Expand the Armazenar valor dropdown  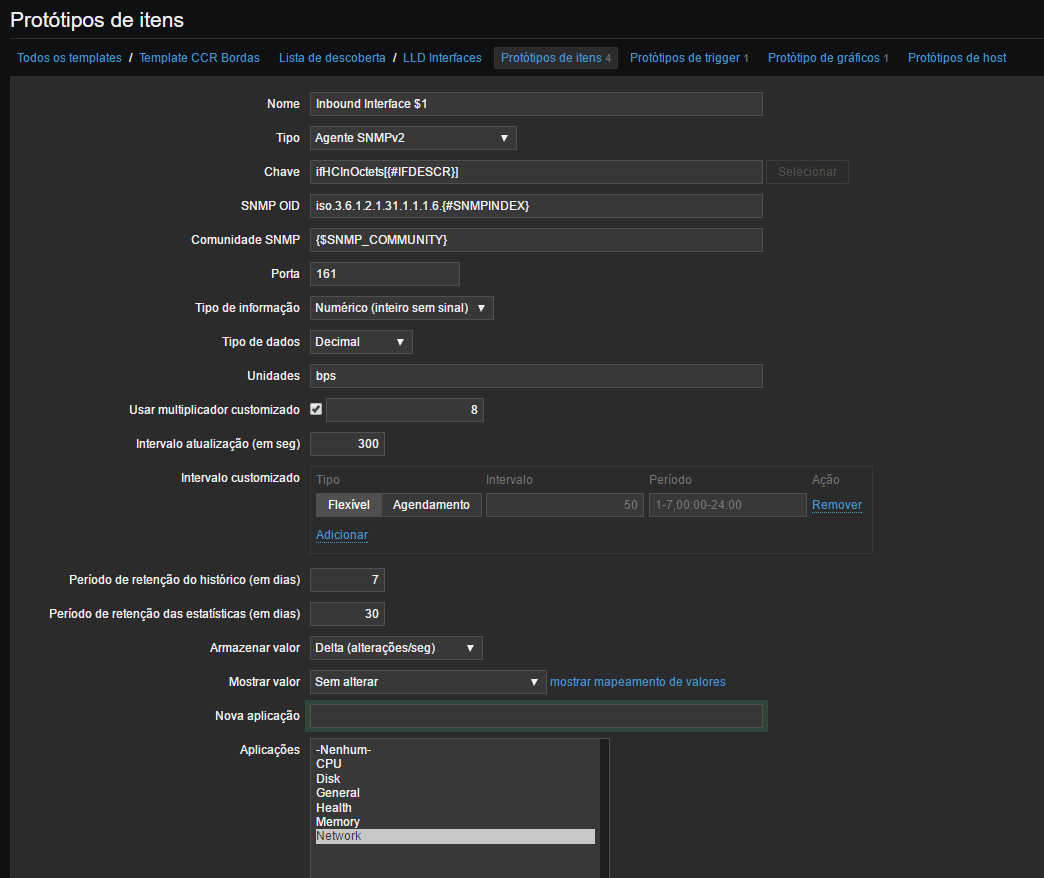coord(396,648)
